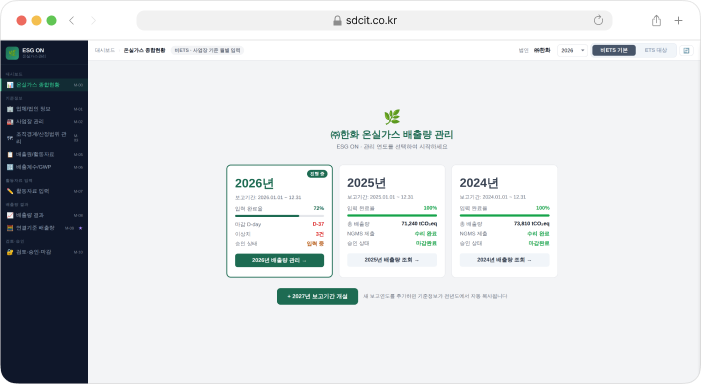This screenshot has height=384, width=701.
Task: Click the 2026년 배출량 관리 button
Action: click(x=279, y=260)
